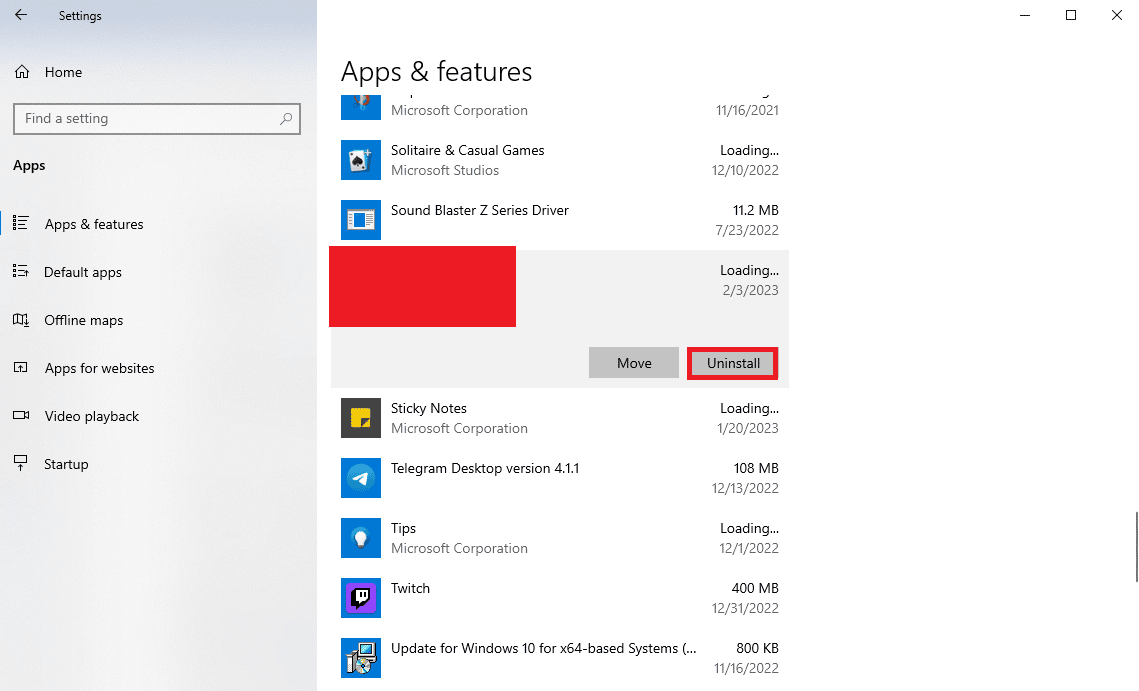This screenshot has height=691, width=1139.
Task: Click the 12/13/2022 install date
Action: click(x=745, y=488)
